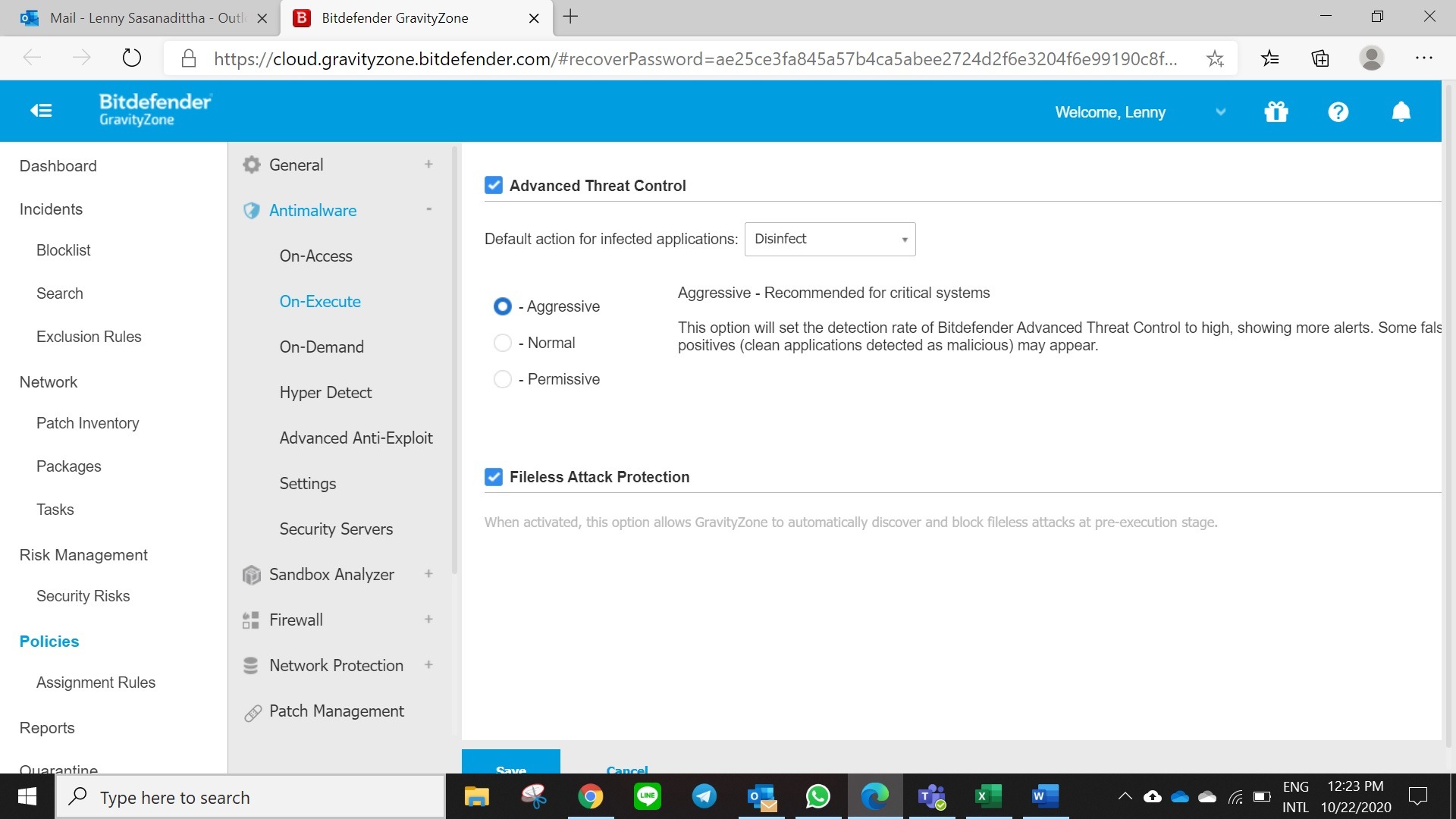Screen dimensions: 1456x819
Task: Open Network Protection settings icon
Action: [x=251, y=665]
